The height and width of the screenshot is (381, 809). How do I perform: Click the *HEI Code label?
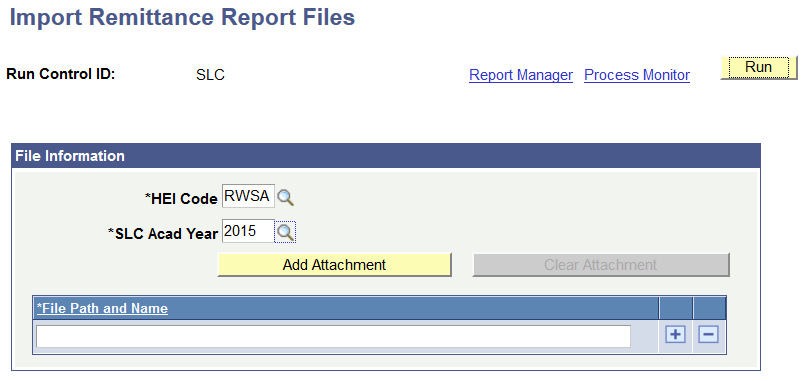pos(181,199)
